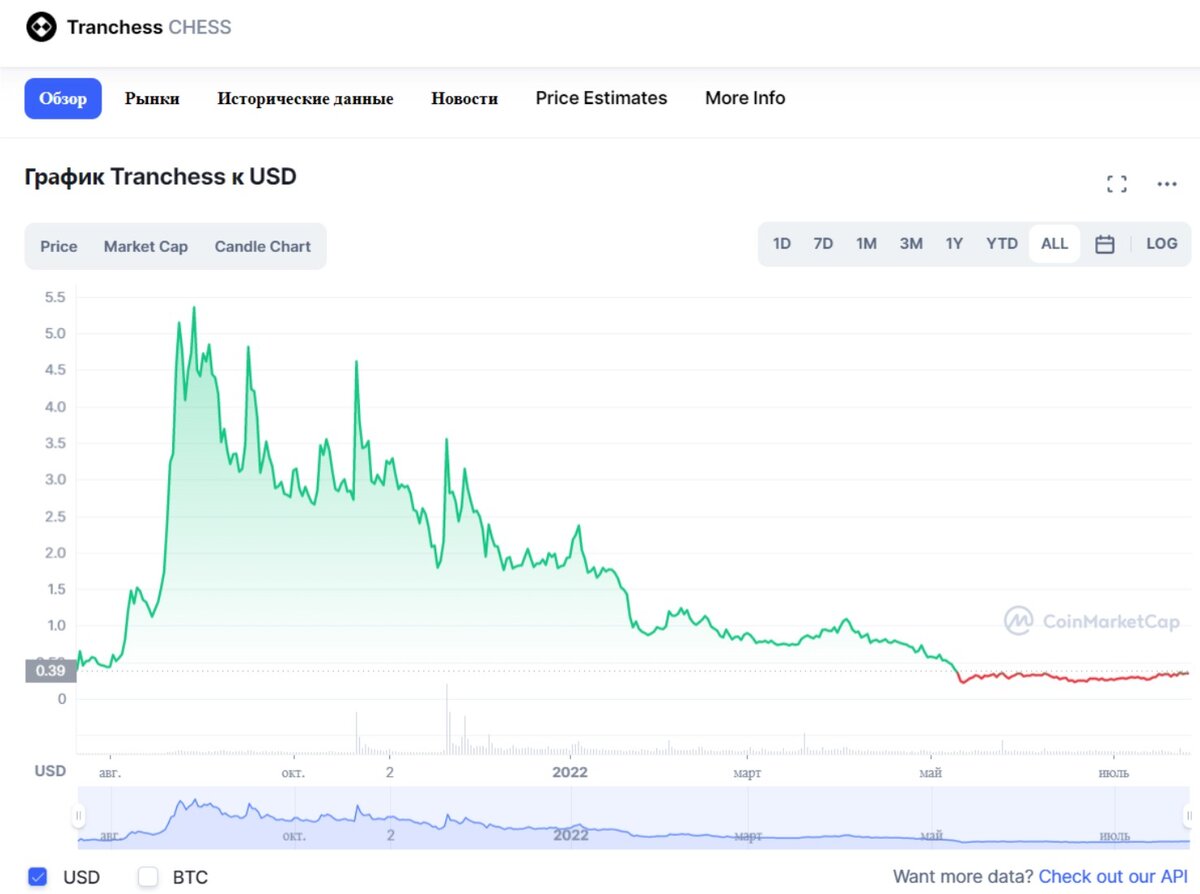1200x894 pixels.
Task: Click the Tranchess CHESS title text
Action: coord(149,27)
